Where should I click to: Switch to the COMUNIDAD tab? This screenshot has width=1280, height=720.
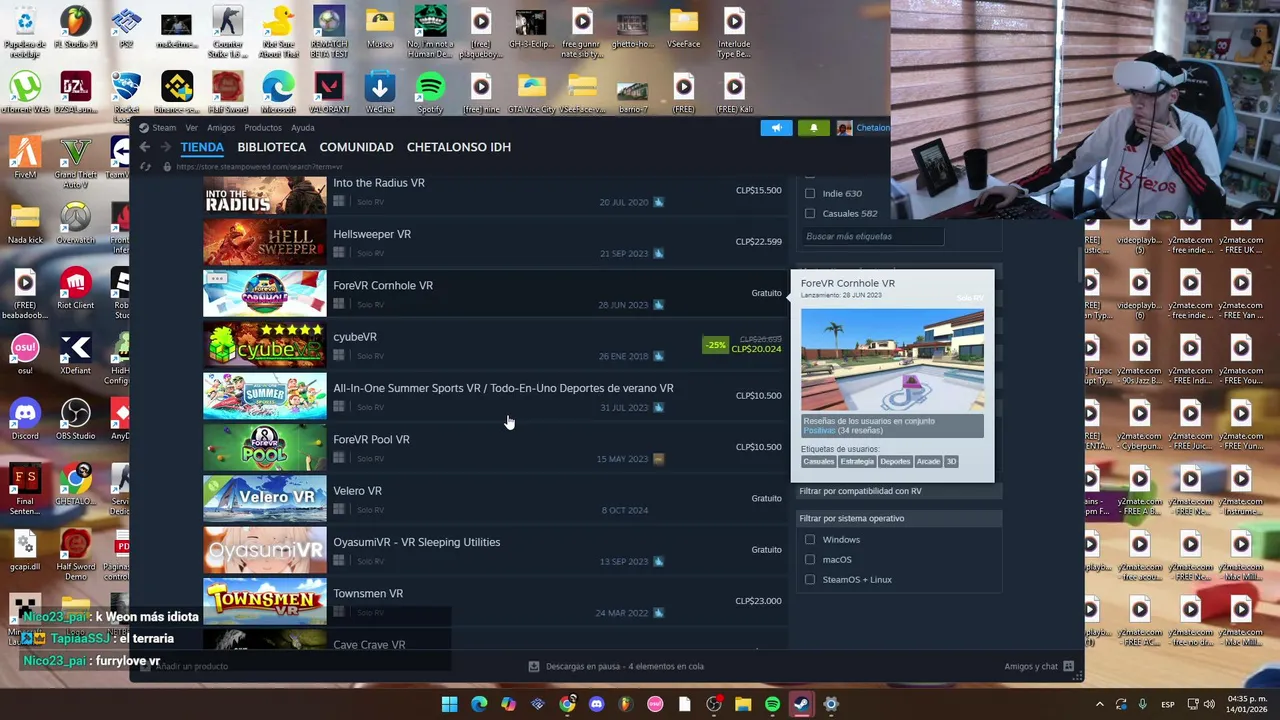tap(356, 147)
